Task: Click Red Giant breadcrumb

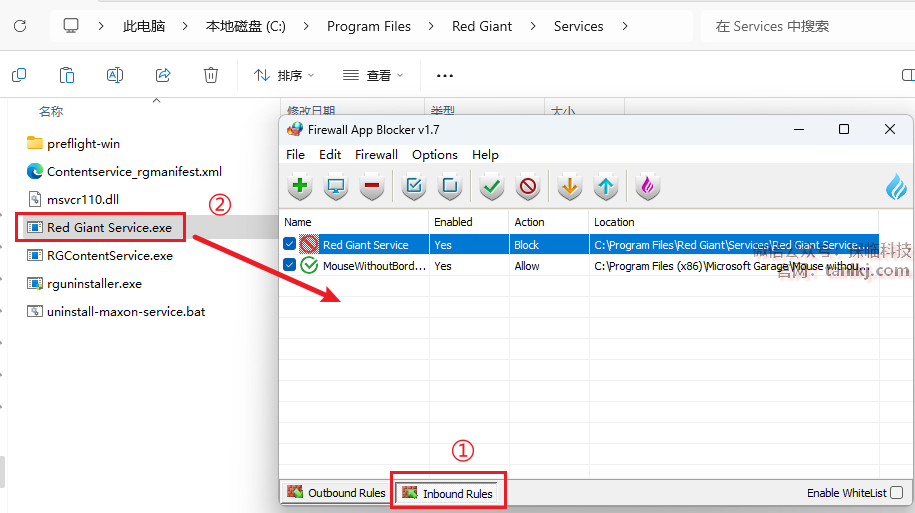Action: pyautogui.click(x=482, y=26)
